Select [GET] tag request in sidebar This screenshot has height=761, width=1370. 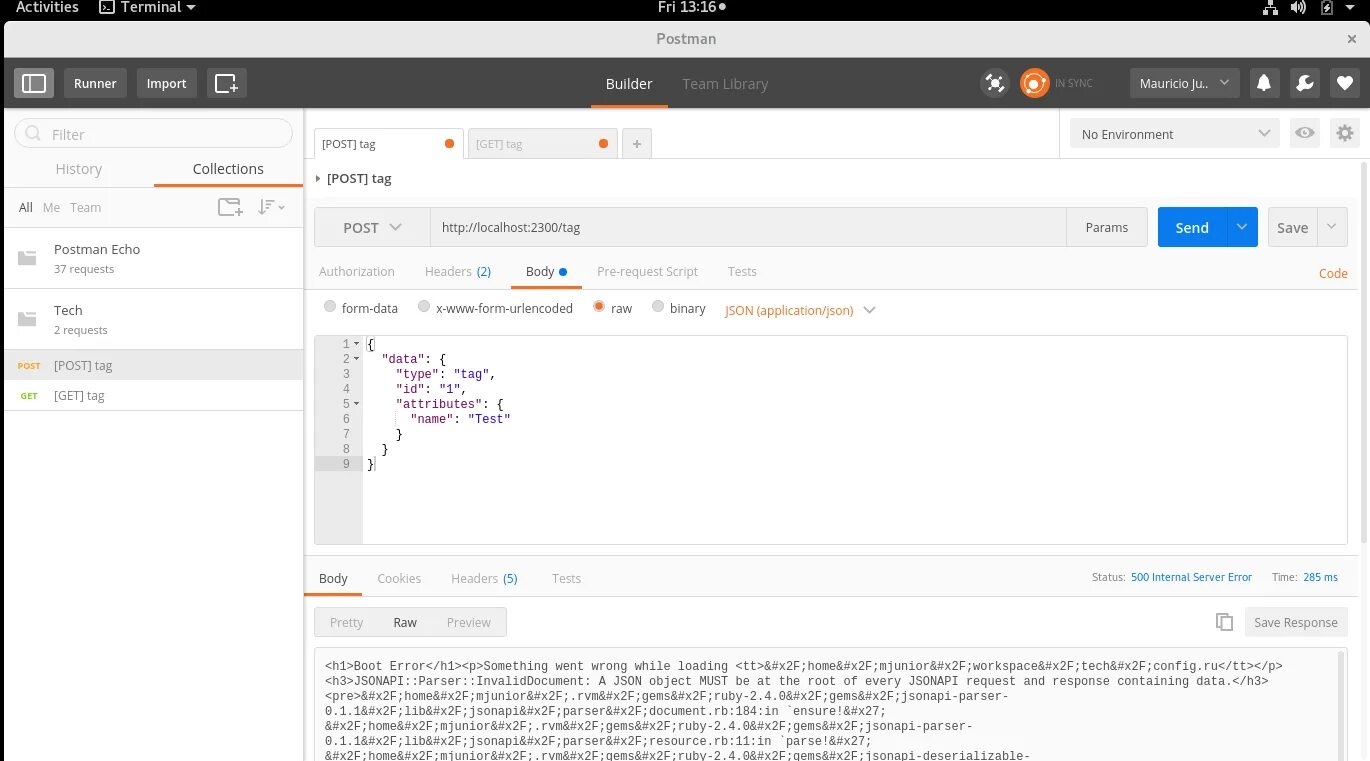tap(153, 395)
